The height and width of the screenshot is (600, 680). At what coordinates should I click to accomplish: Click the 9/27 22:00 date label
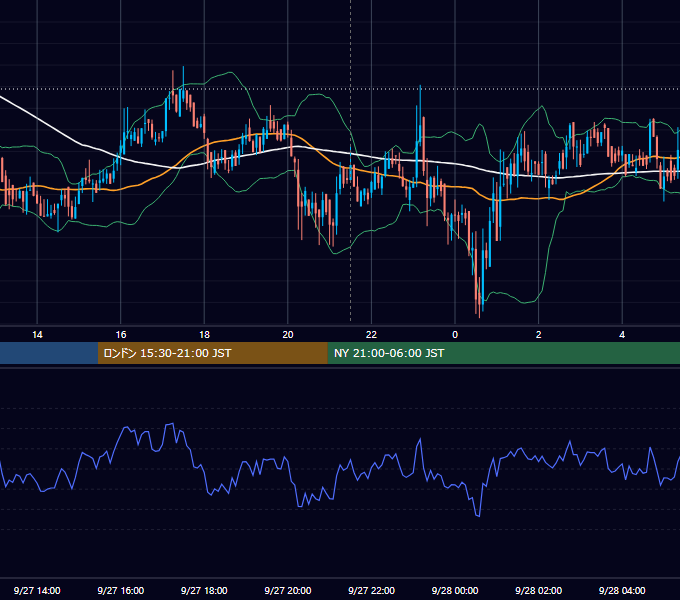click(x=372, y=590)
